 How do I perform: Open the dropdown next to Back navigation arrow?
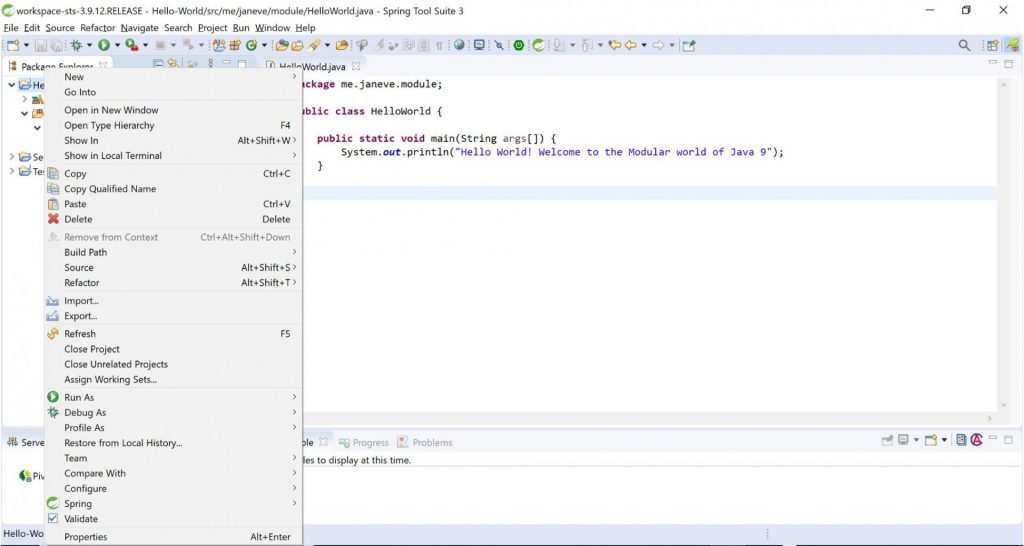coord(644,45)
